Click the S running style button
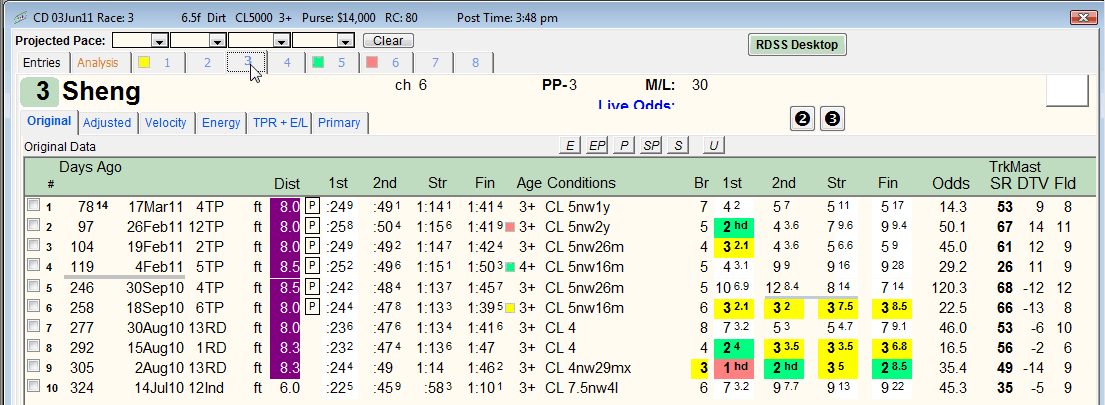Screen dimensions: 1105x405 pyautogui.click(x=678, y=146)
